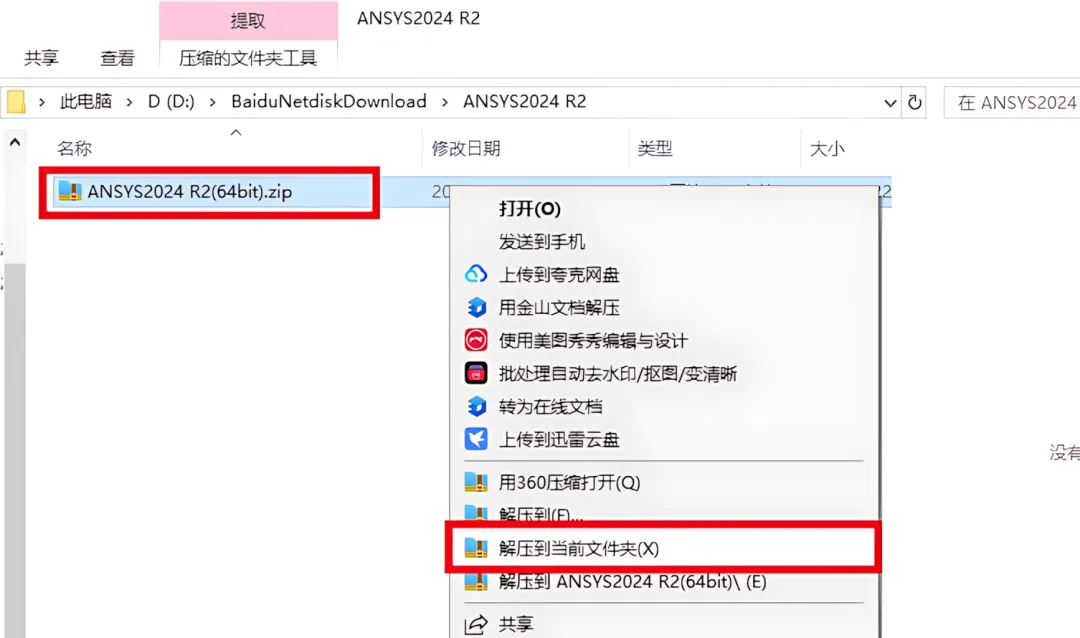Click the Kingsoft Docs extract icon
1080x638 pixels.
[x=476, y=307]
